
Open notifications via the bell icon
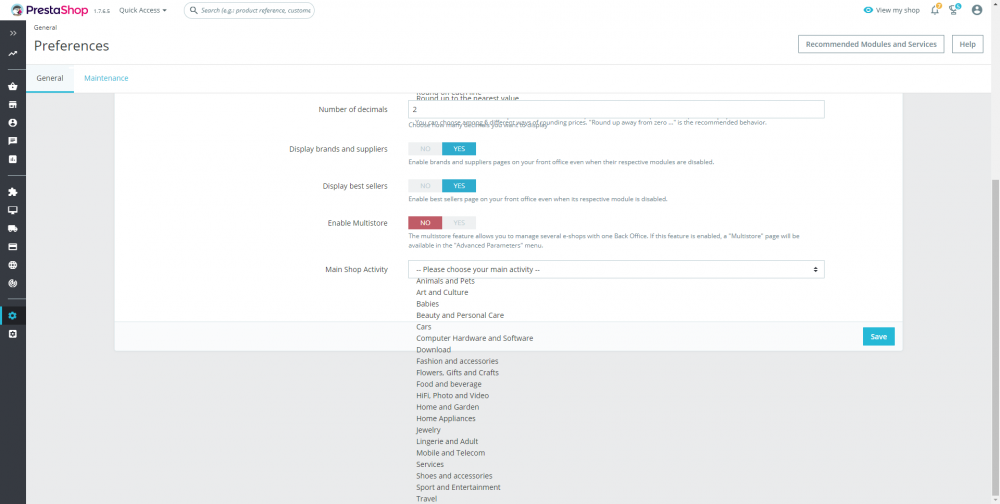(x=935, y=10)
